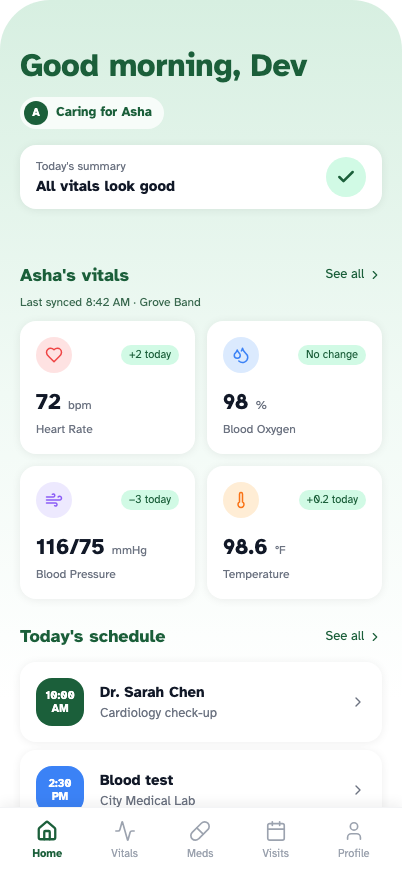Open the 10:00 AM time block

click(60, 702)
